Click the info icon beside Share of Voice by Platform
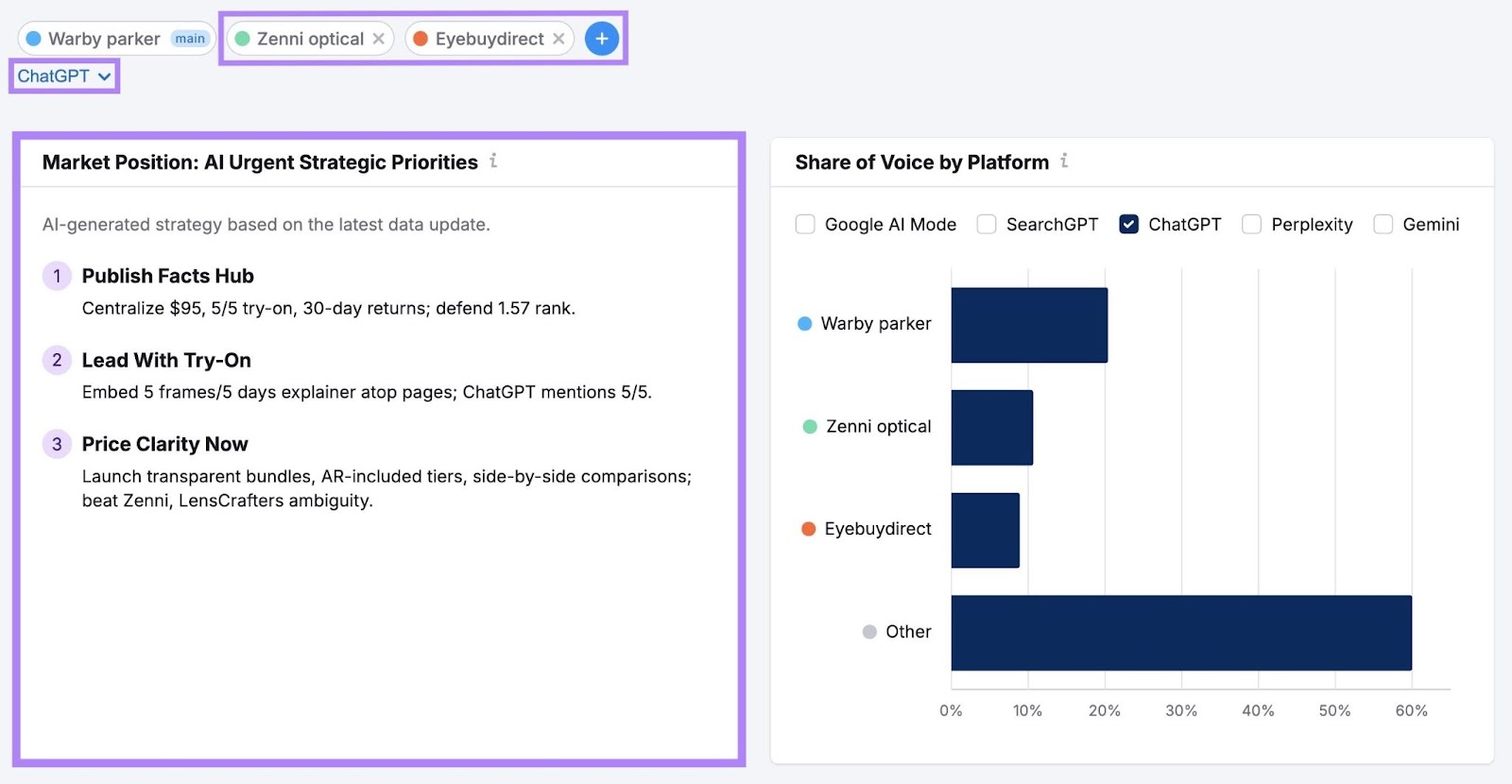Viewport: 1512px width, 784px height. coord(1065,162)
